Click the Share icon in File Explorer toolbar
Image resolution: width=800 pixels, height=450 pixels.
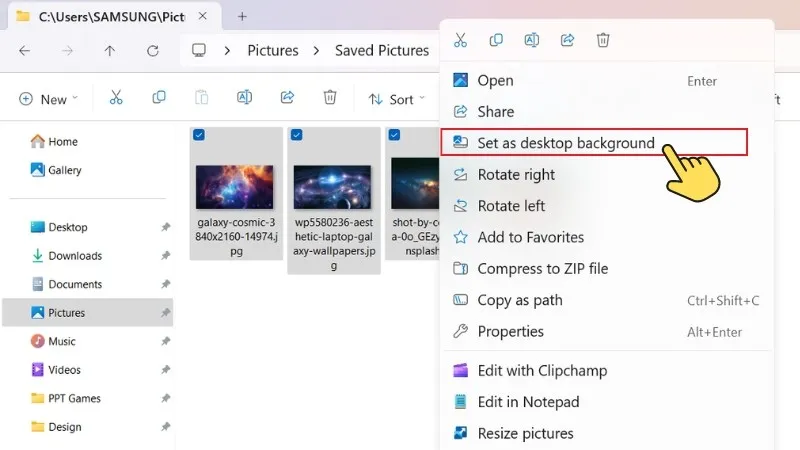click(x=287, y=98)
